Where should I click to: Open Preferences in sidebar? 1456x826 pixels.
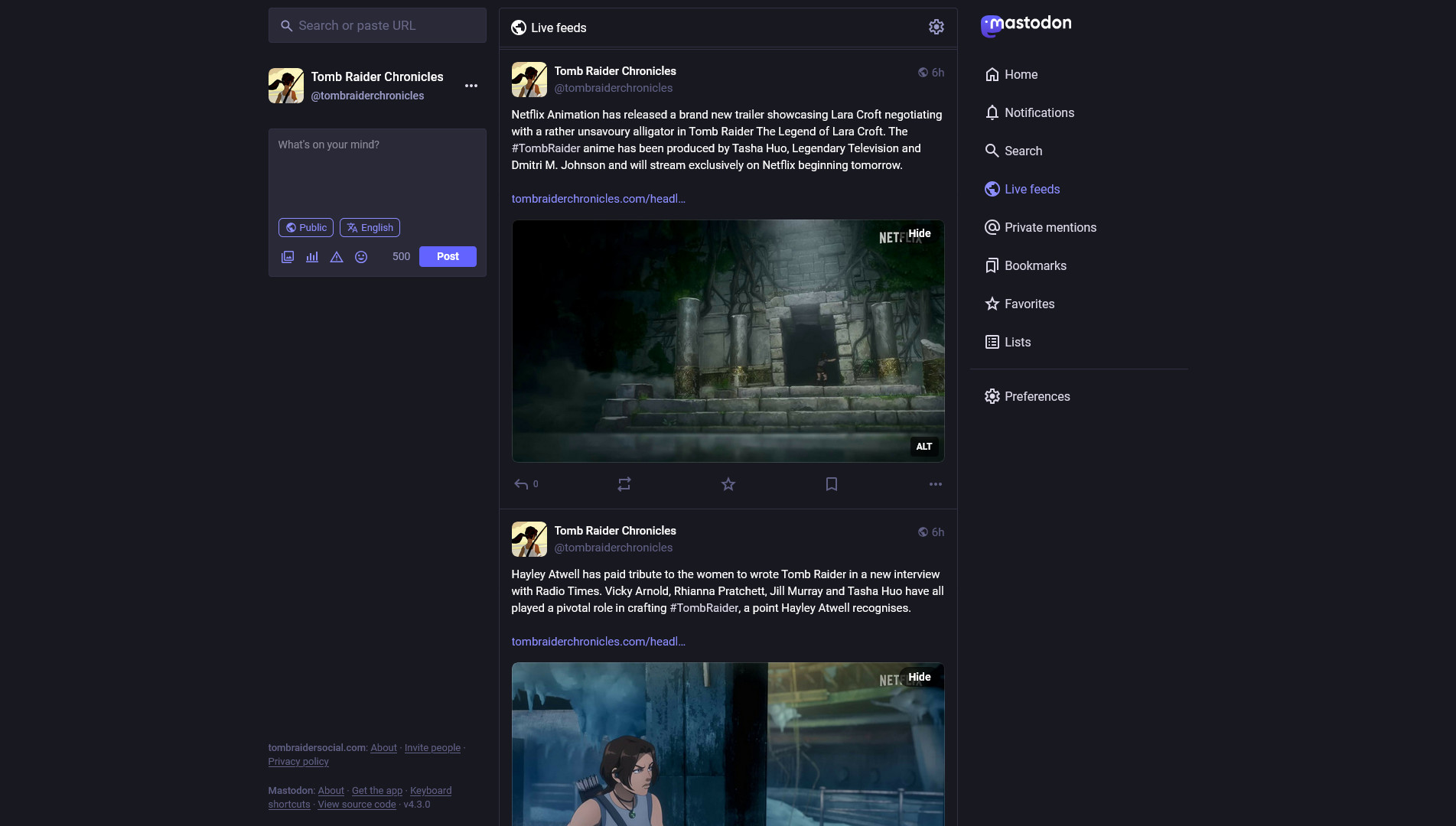[x=1028, y=396]
